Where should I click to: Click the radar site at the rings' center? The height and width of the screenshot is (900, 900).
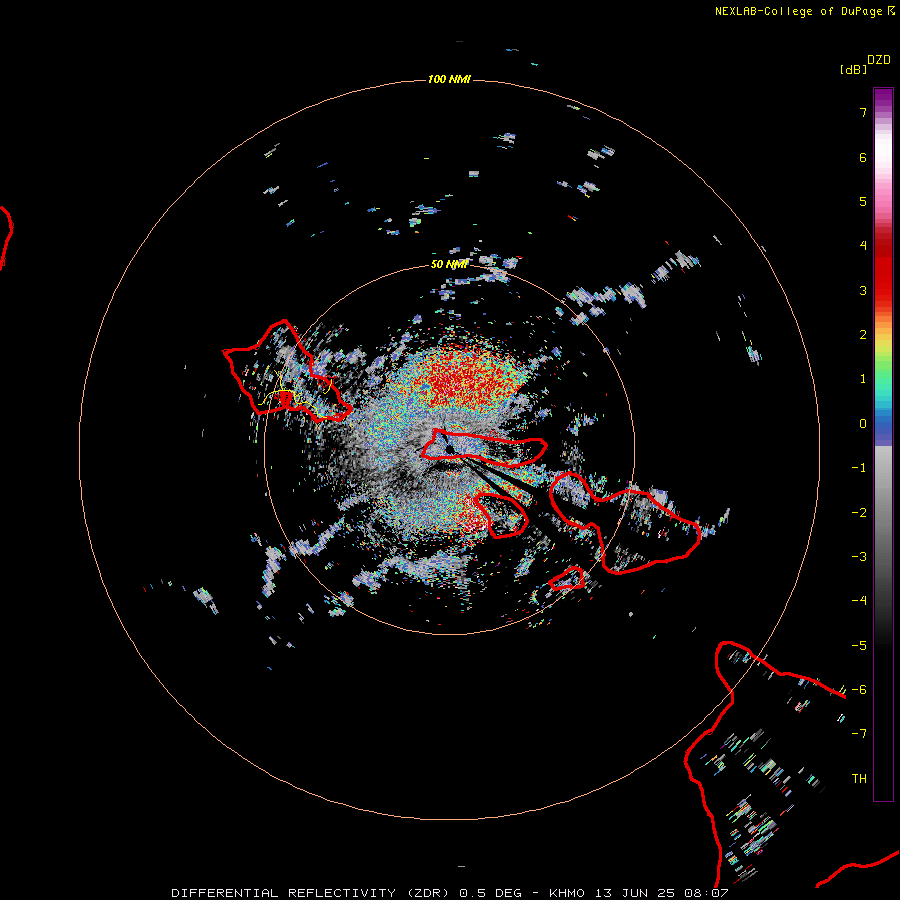point(449,449)
